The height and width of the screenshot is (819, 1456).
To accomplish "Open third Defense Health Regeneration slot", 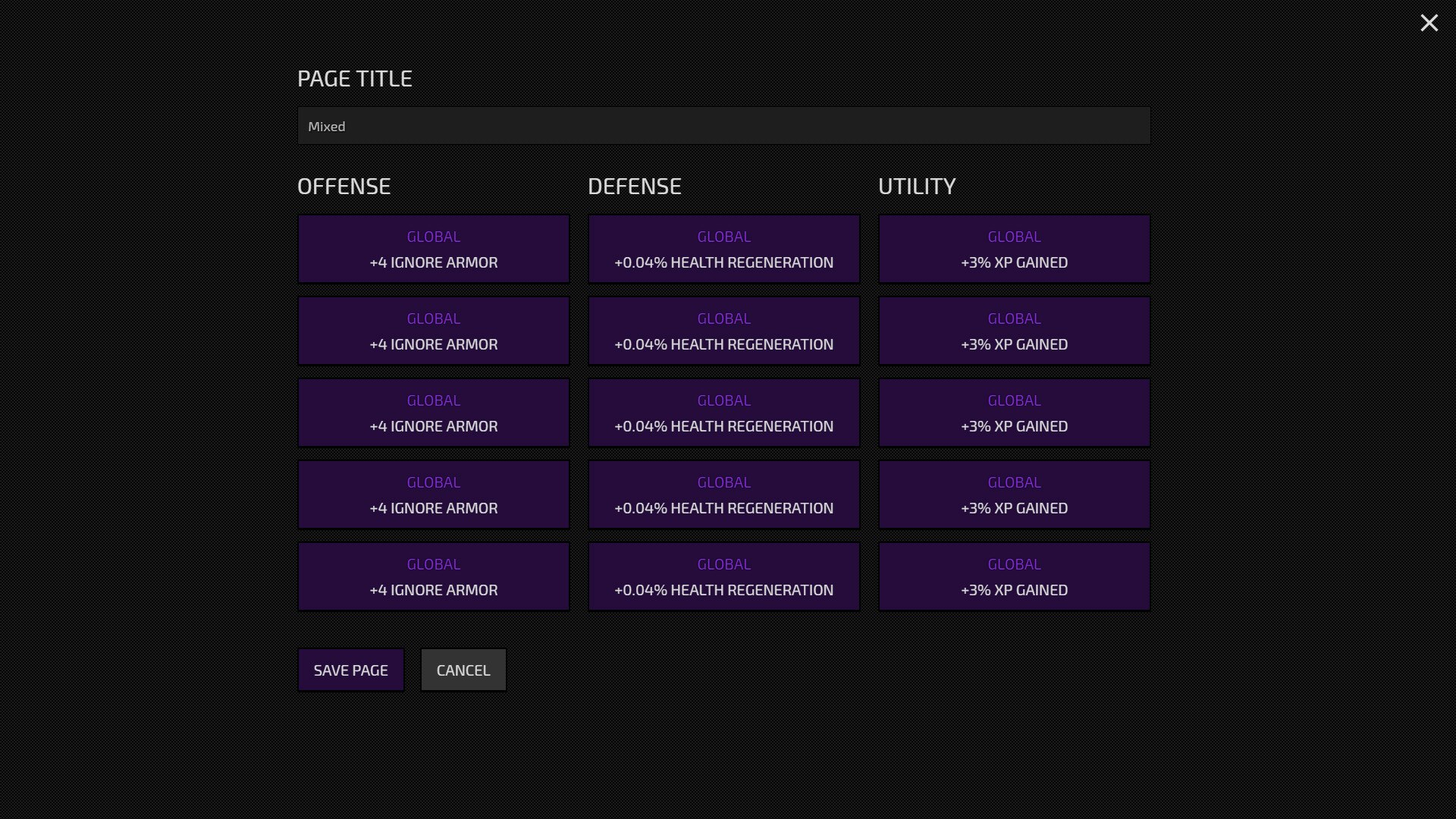I will pyautogui.click(x=723, y=413).
